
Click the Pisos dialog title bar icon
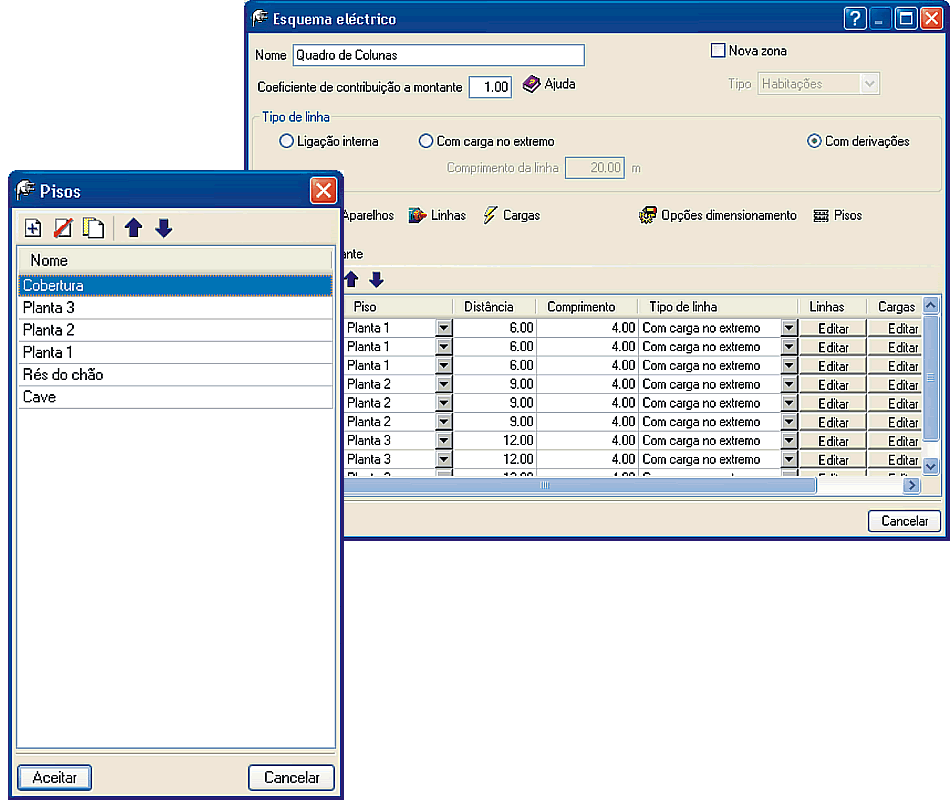coord(25,190)
